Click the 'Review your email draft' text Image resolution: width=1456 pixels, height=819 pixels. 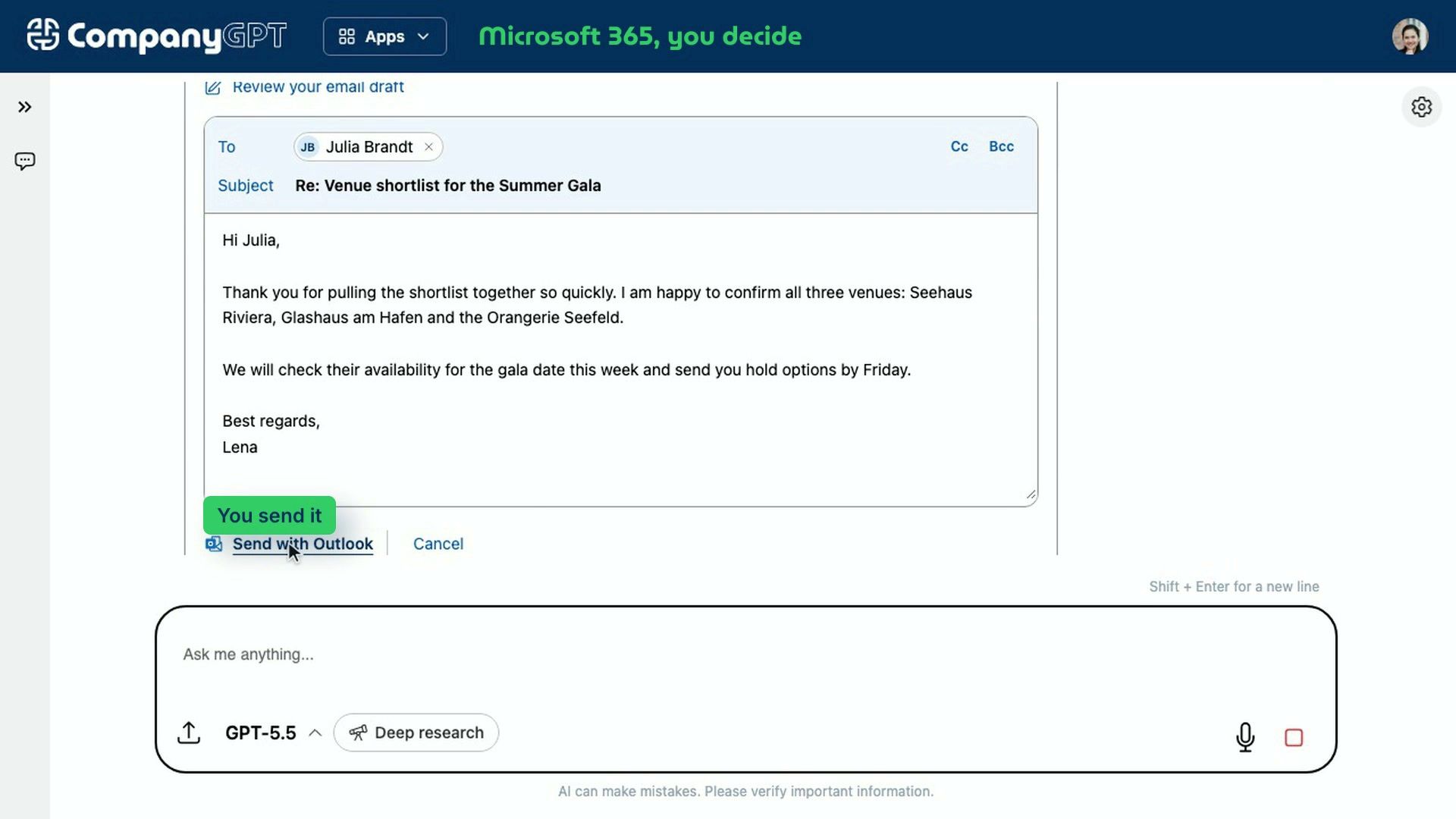(318, 87)
